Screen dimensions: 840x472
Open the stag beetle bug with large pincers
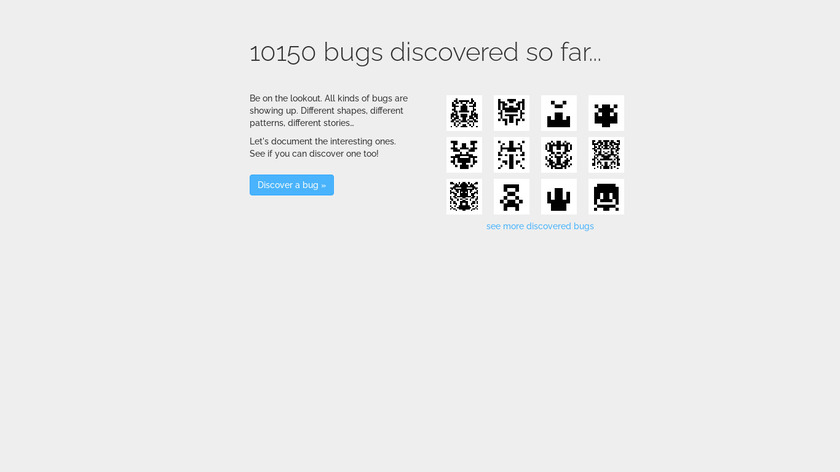pyautogui.click(x=464, y=155)
